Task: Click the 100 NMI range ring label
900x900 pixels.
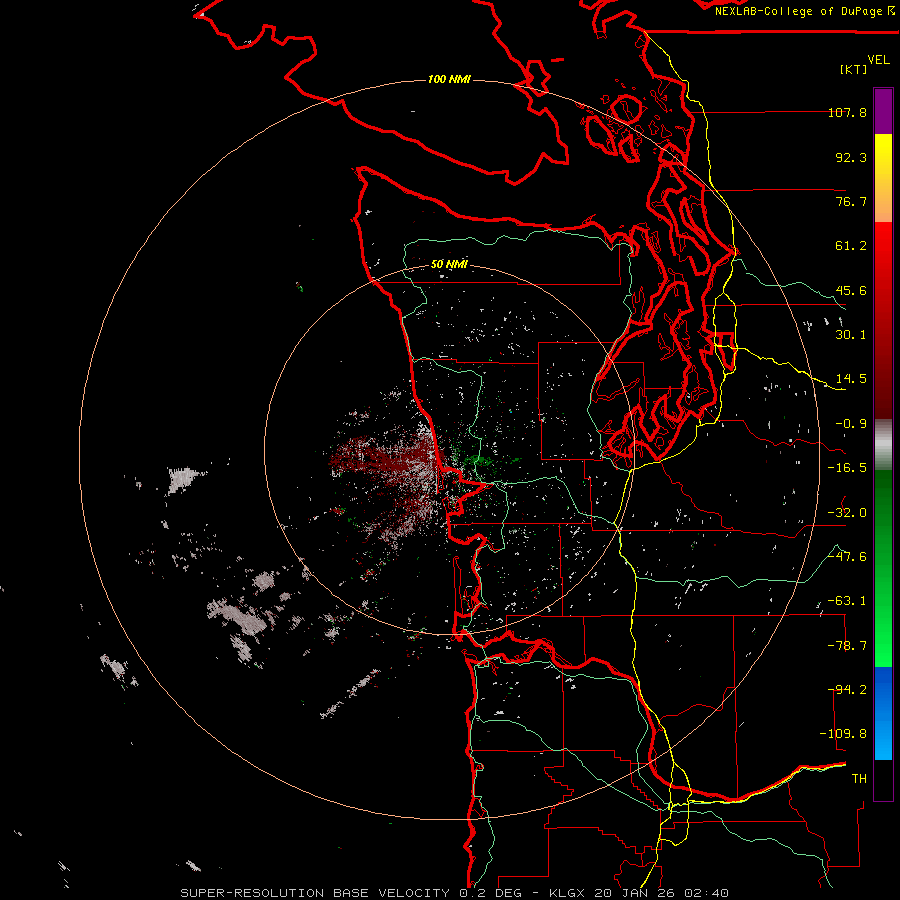Action: click(449, 79)
